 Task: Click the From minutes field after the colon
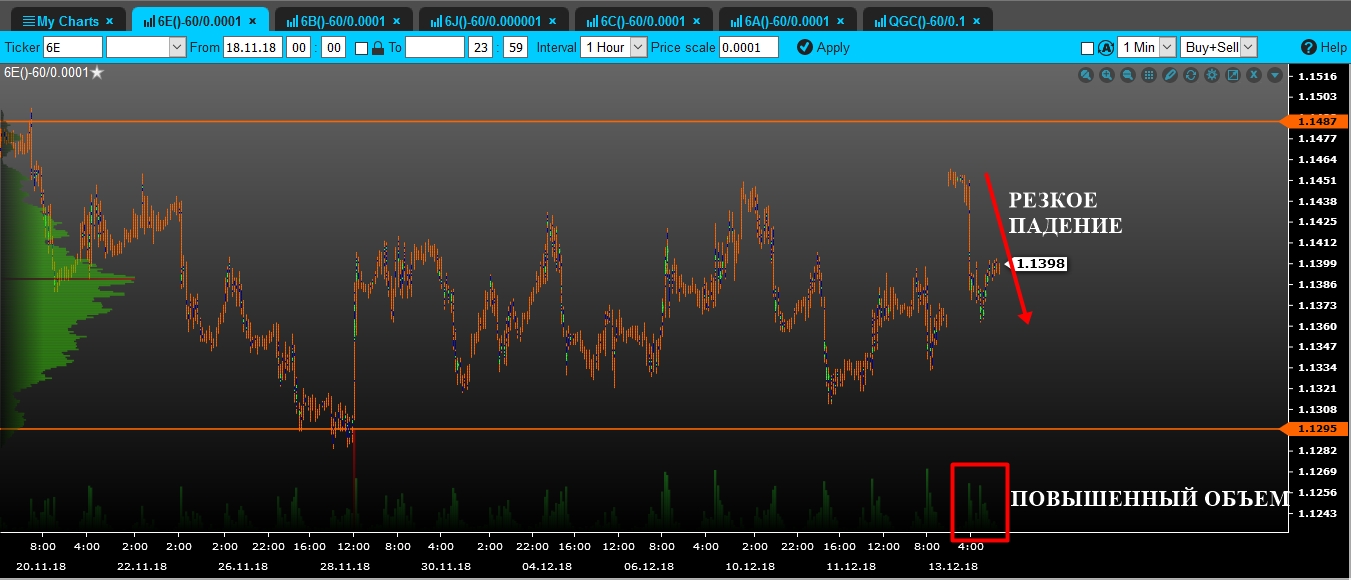[x=334, y=47]
